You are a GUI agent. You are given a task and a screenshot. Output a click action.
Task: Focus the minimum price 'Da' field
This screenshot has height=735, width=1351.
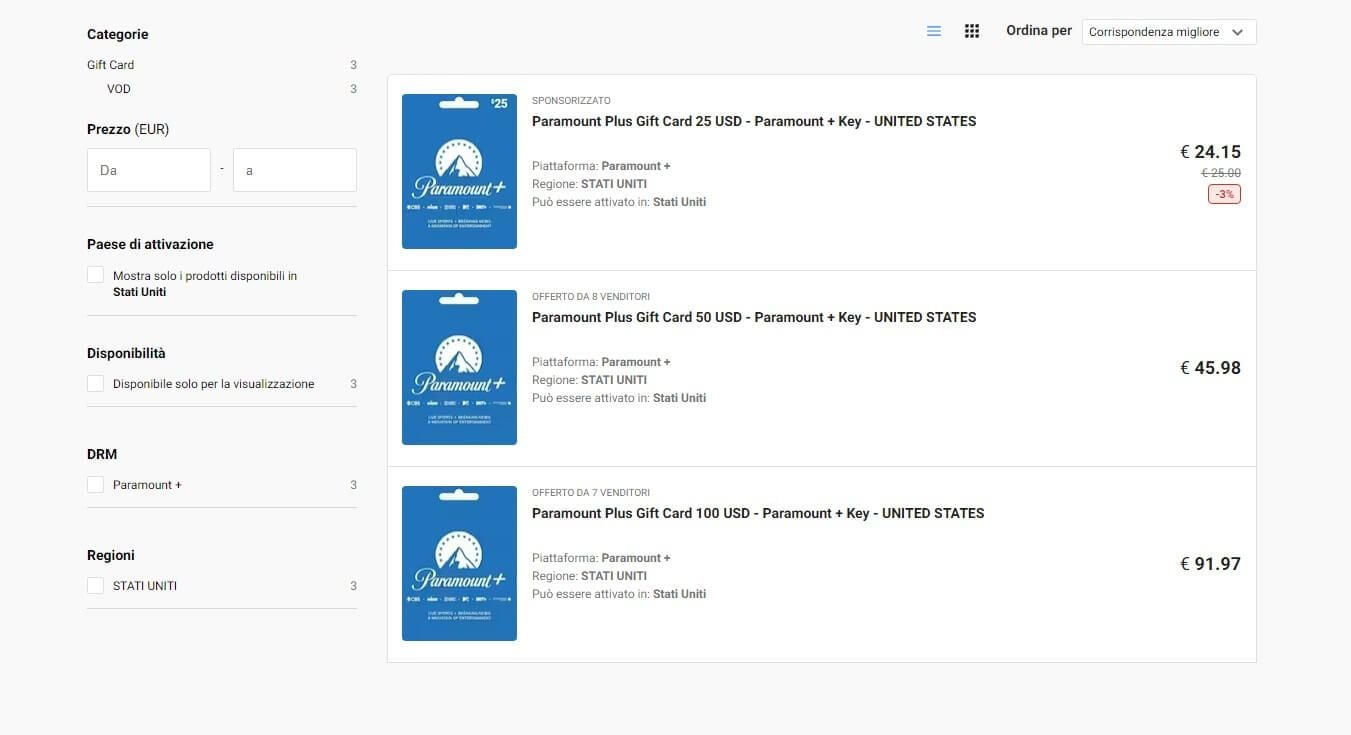[149, 170]
